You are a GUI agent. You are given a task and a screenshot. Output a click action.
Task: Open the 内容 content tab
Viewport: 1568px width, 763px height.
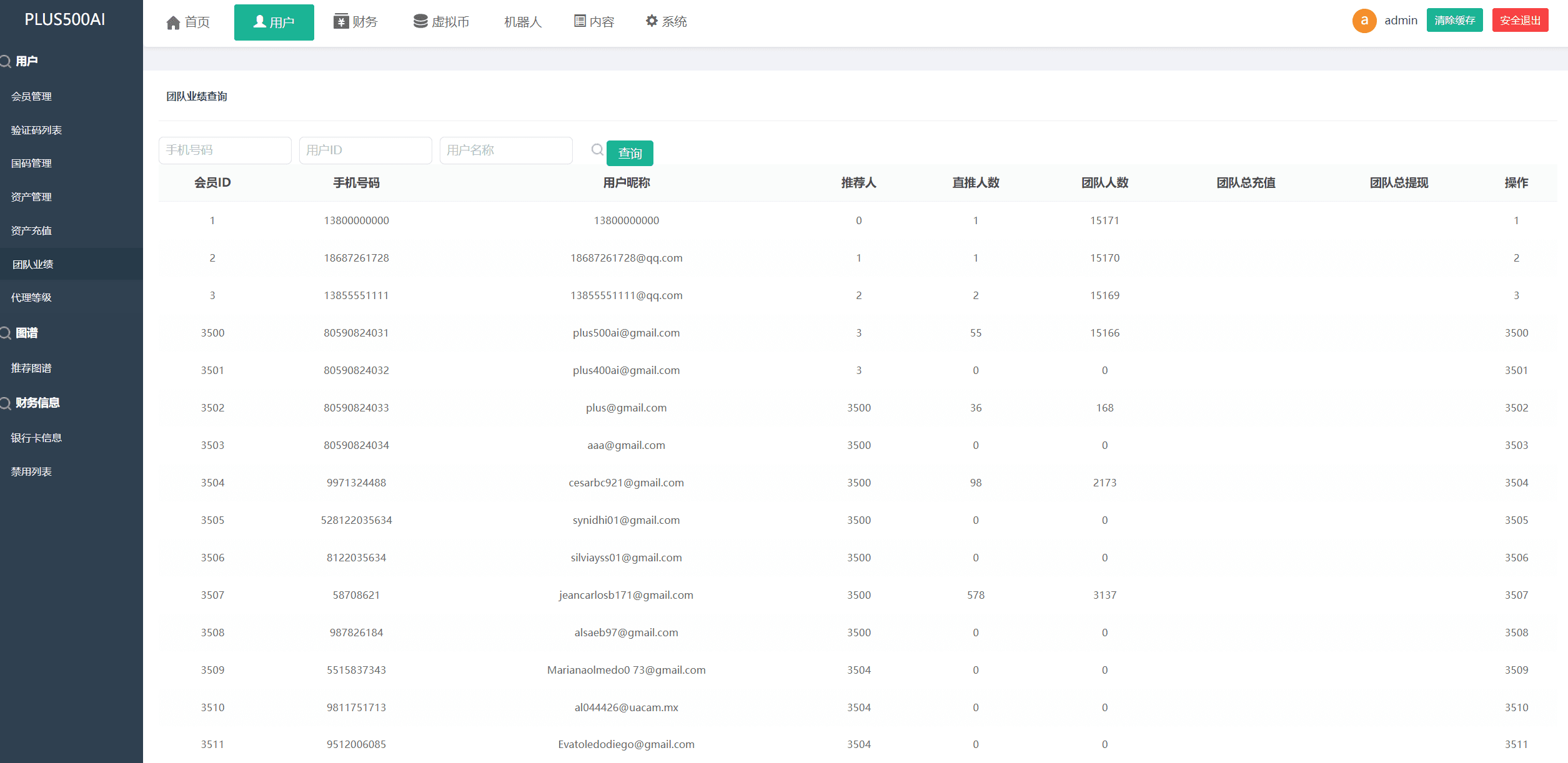point(594,22)
